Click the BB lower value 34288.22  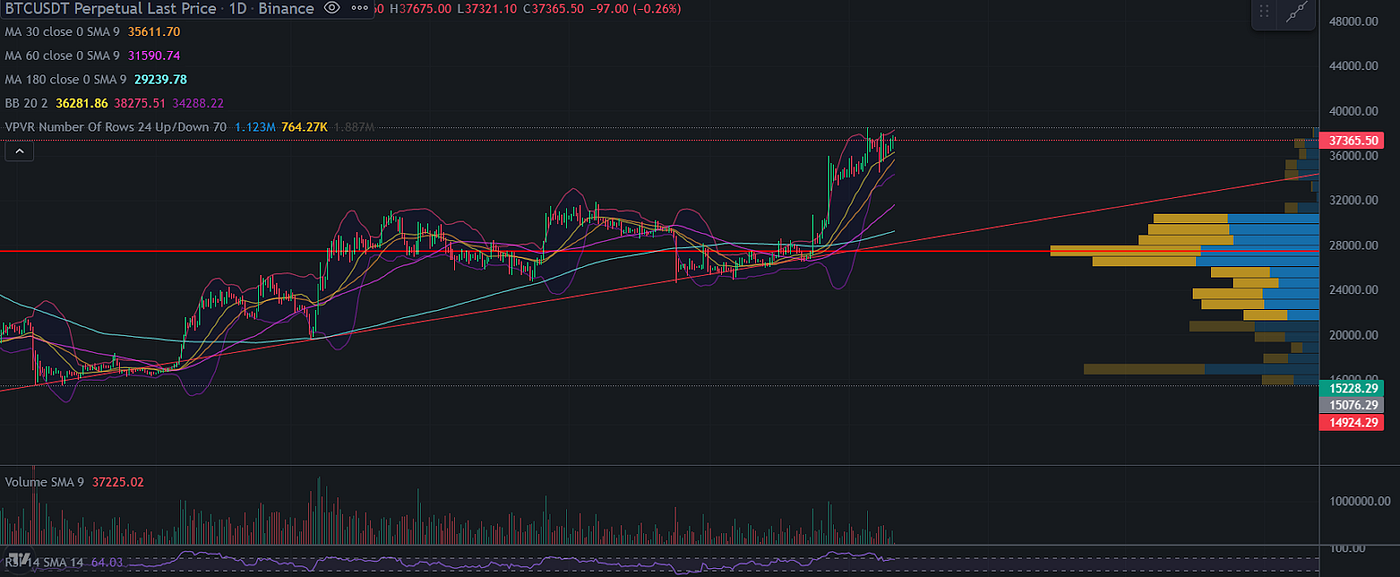tap(198, 103)
